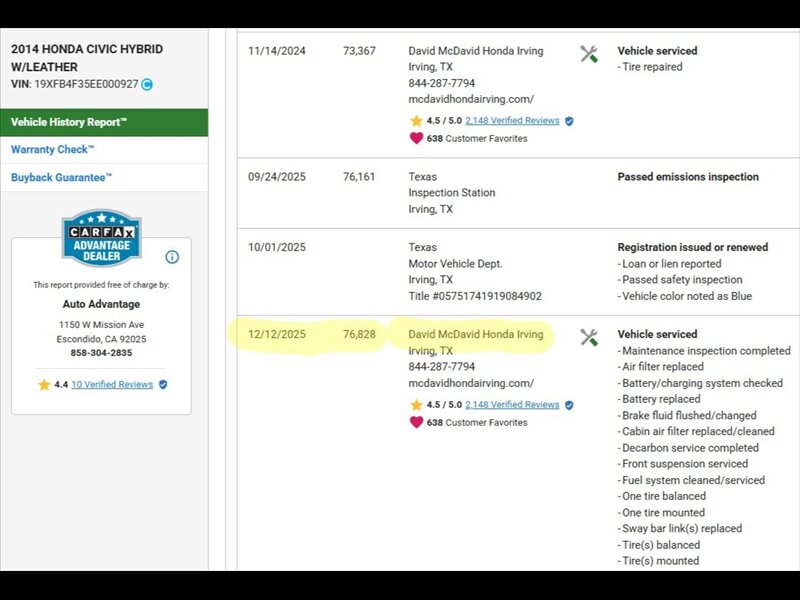800x600 pixels.
Task: Click the blue CARFAX icon beside the VIN
Action: (x=147, y=85)
